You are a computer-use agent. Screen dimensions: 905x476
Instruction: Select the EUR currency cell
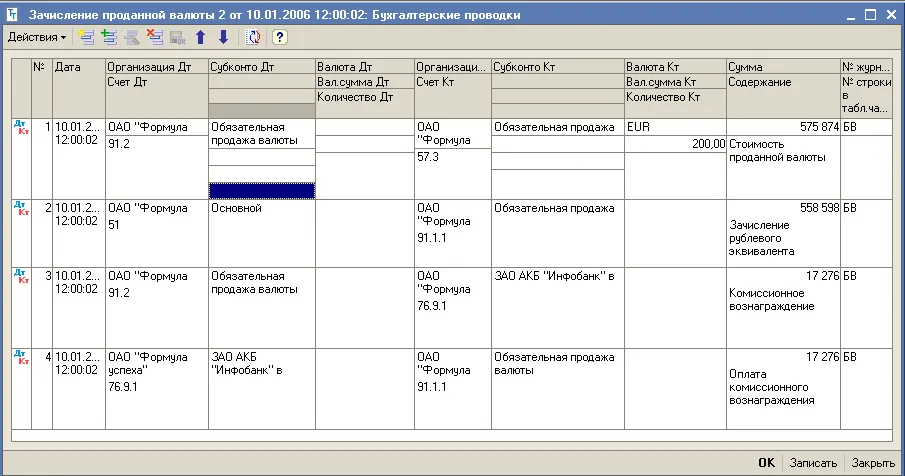(675, 127)
